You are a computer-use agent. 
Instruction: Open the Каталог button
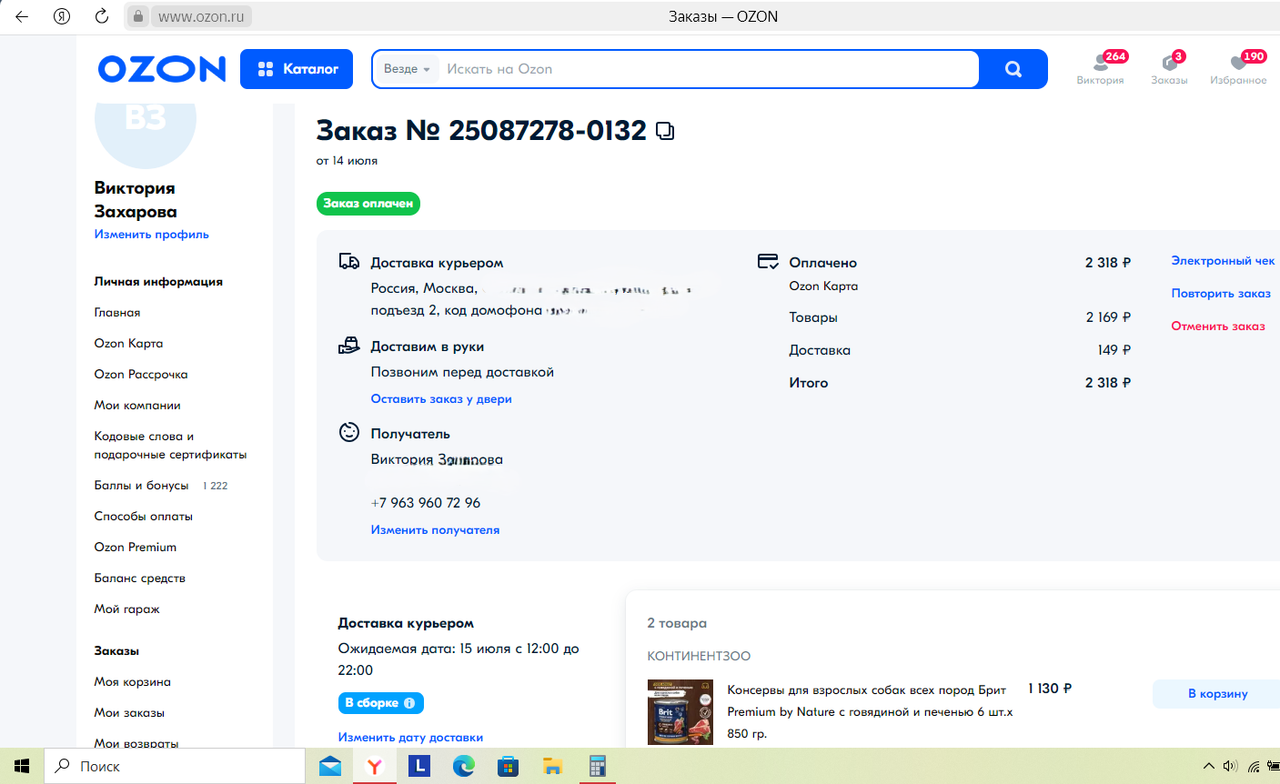(296, 69)
